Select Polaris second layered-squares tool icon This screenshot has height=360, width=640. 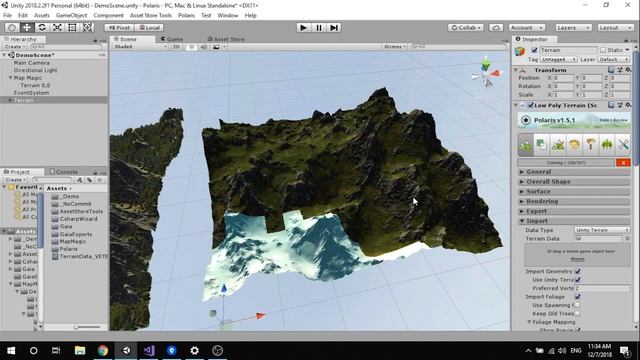(542, 144)
